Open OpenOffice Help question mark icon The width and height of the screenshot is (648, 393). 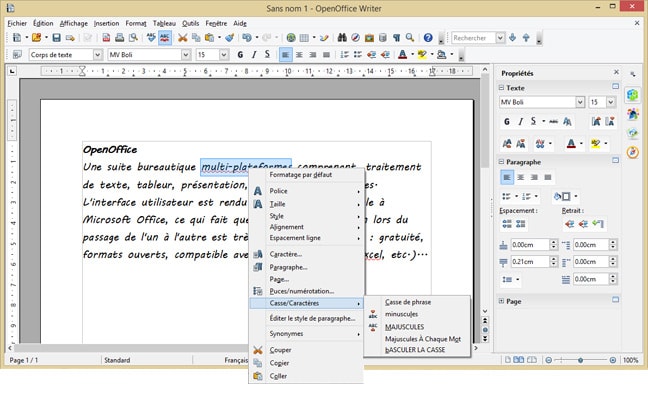428,38
